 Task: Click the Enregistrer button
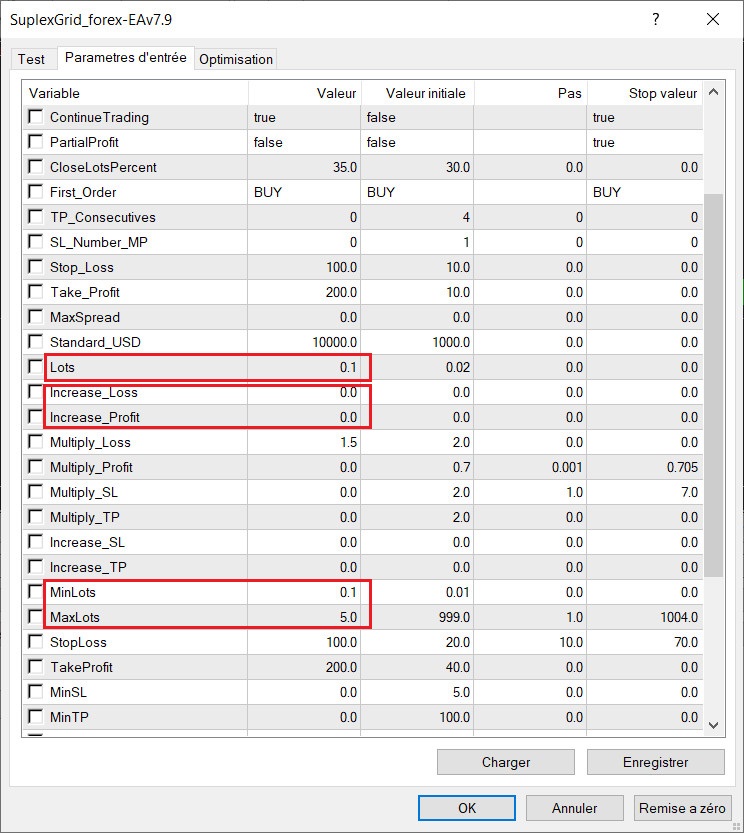point(655,762)
